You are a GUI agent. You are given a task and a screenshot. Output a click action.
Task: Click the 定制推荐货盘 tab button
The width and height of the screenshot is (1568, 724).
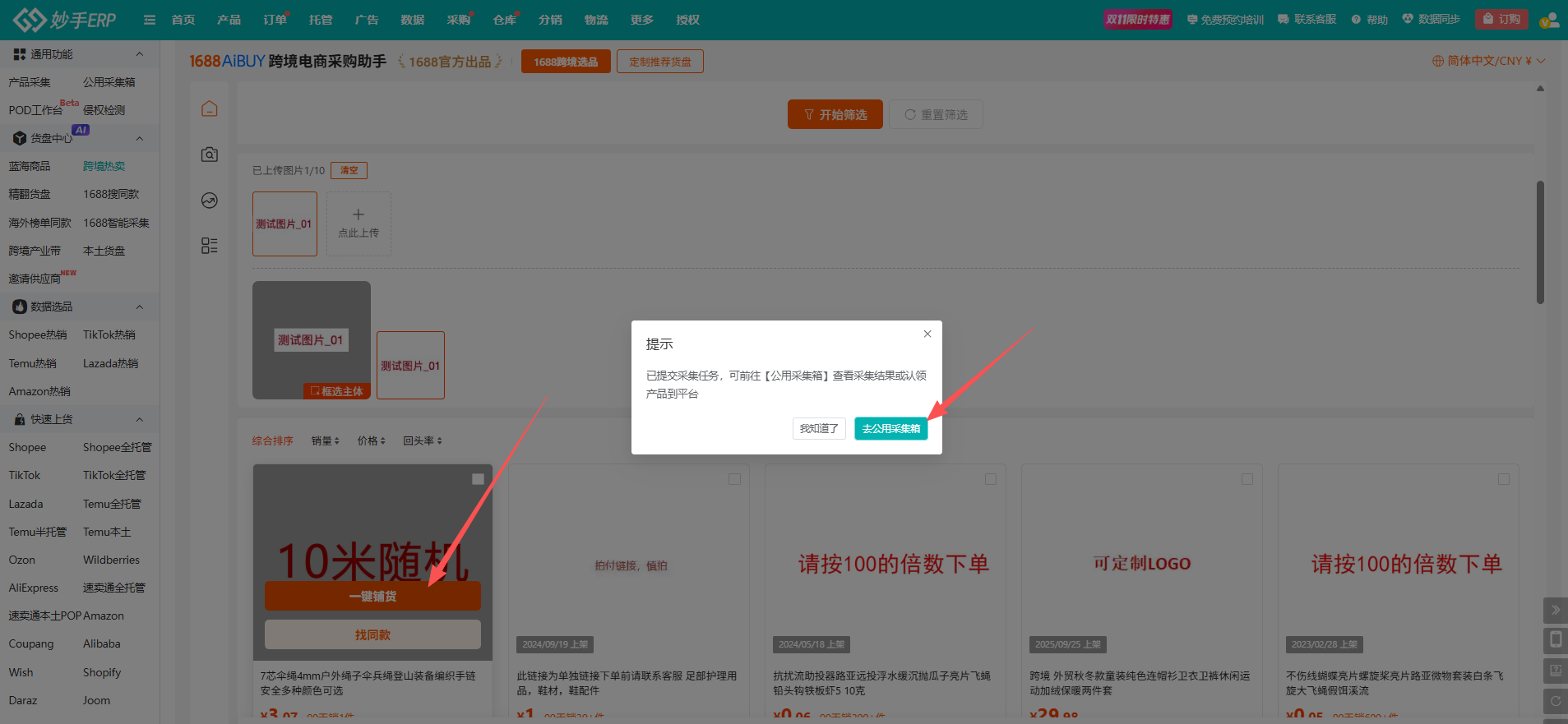660,62
